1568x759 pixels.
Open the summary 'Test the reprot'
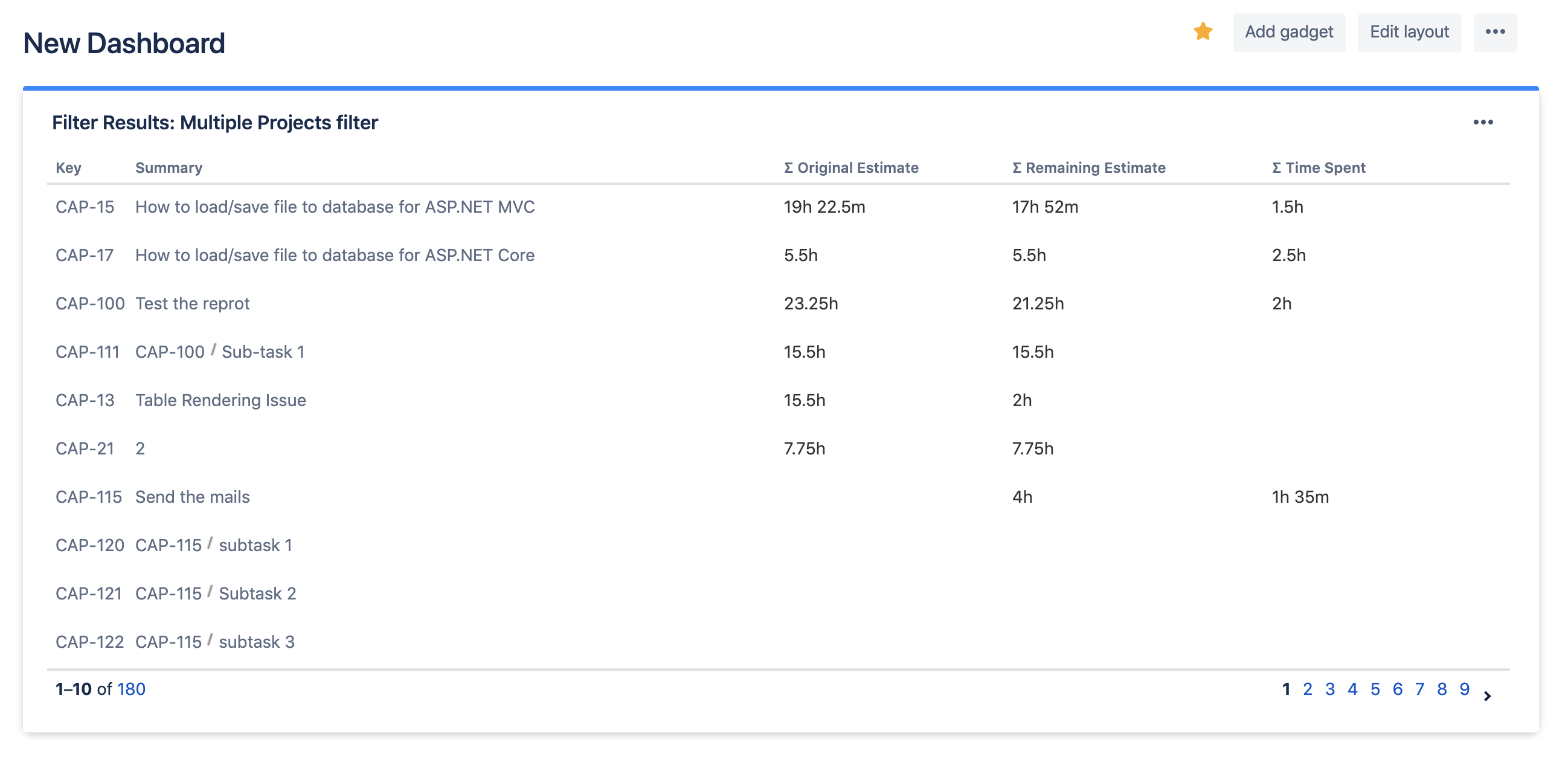pos(191,303)
